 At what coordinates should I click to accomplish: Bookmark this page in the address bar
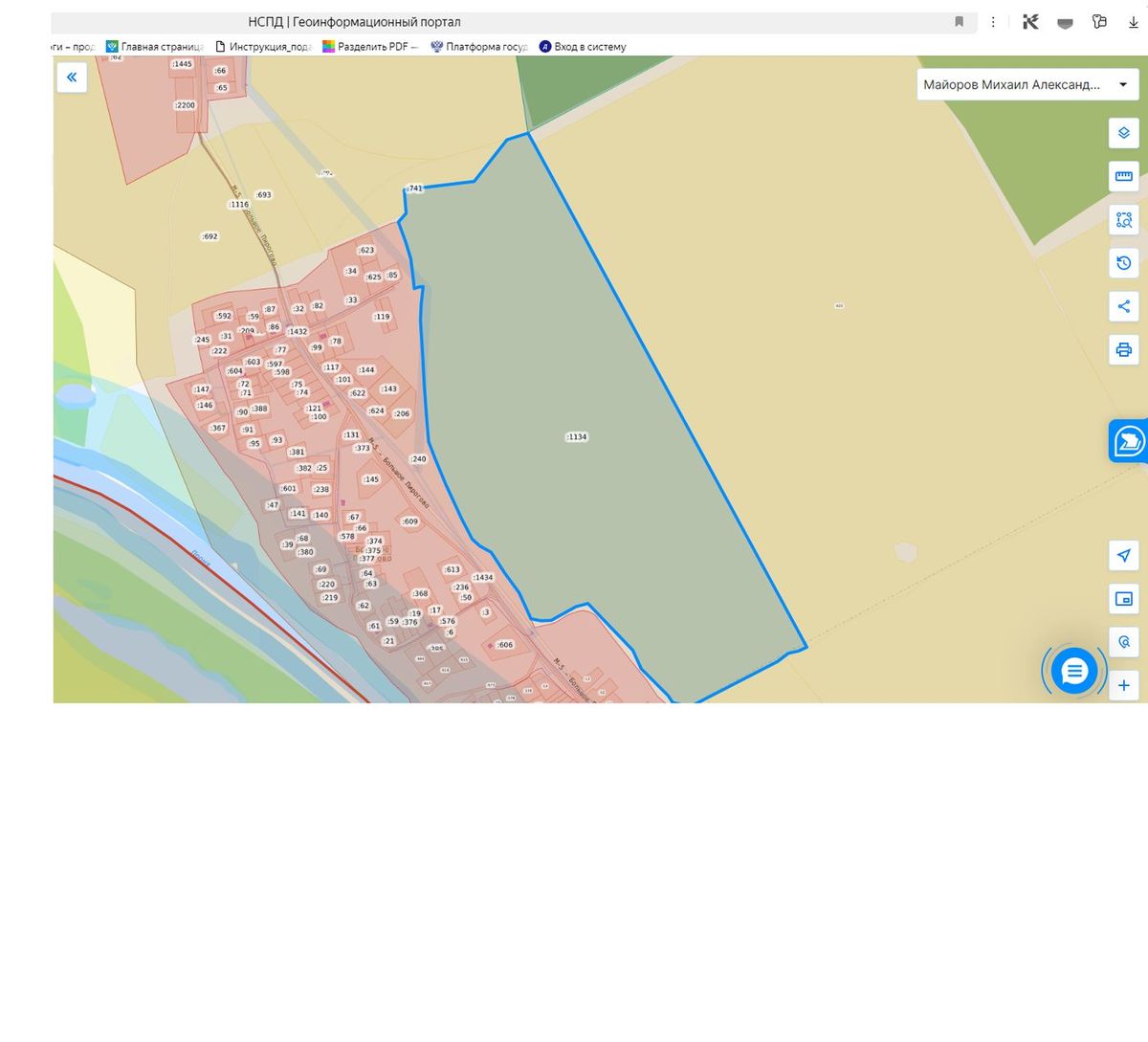(x=960, y=22)
